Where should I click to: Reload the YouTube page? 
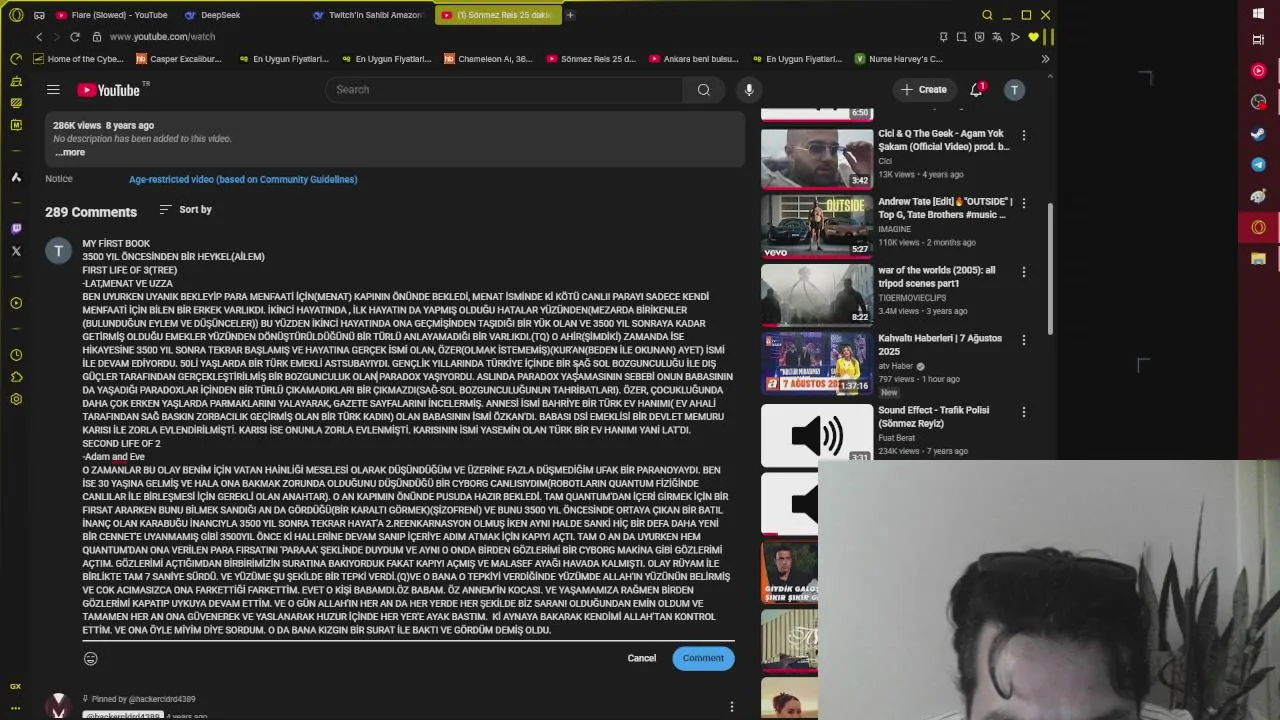(75, 37)
